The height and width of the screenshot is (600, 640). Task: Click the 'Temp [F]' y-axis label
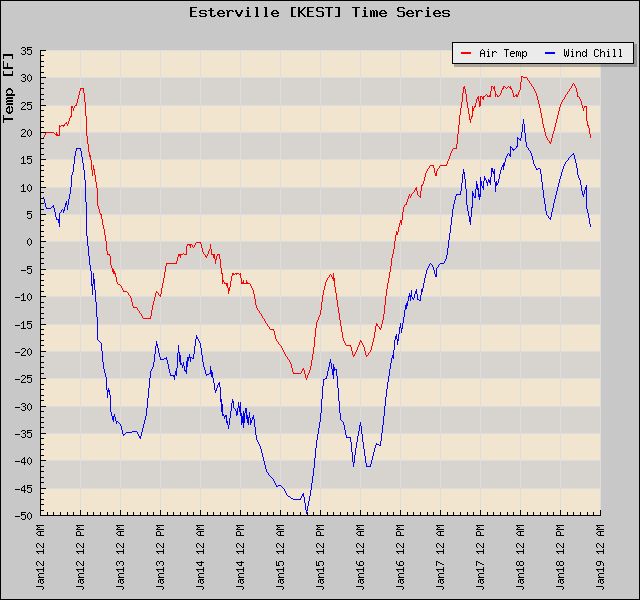pyautogui.click(x=8, y=88)
